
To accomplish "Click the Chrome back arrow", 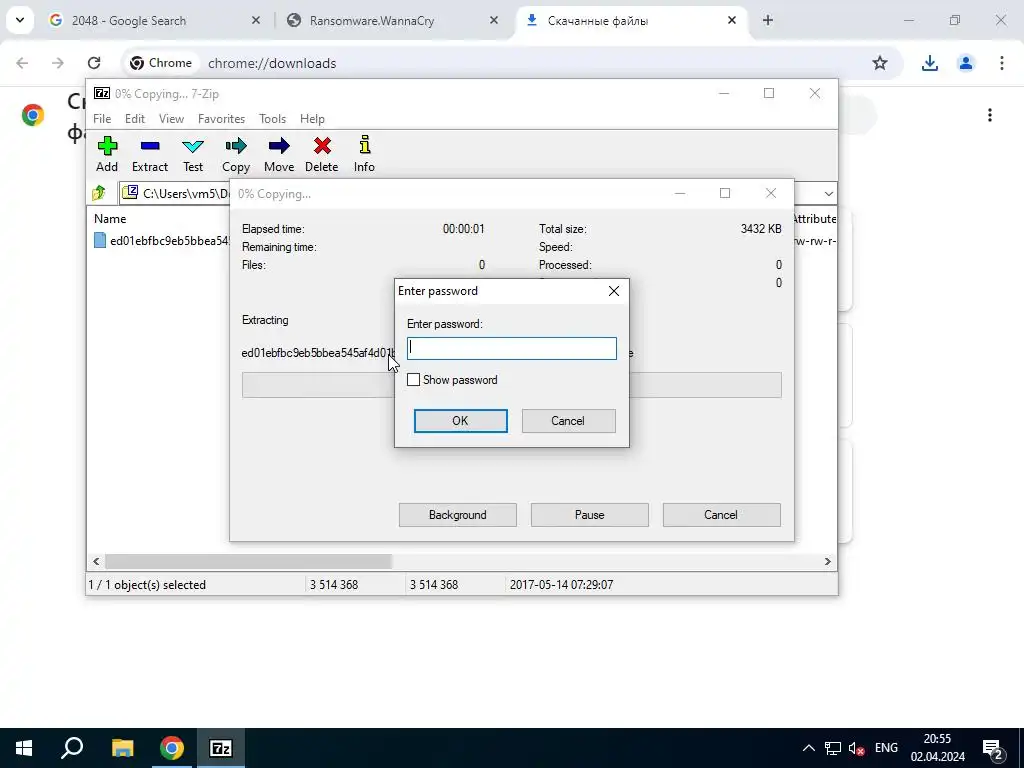I will coord(22,63).
